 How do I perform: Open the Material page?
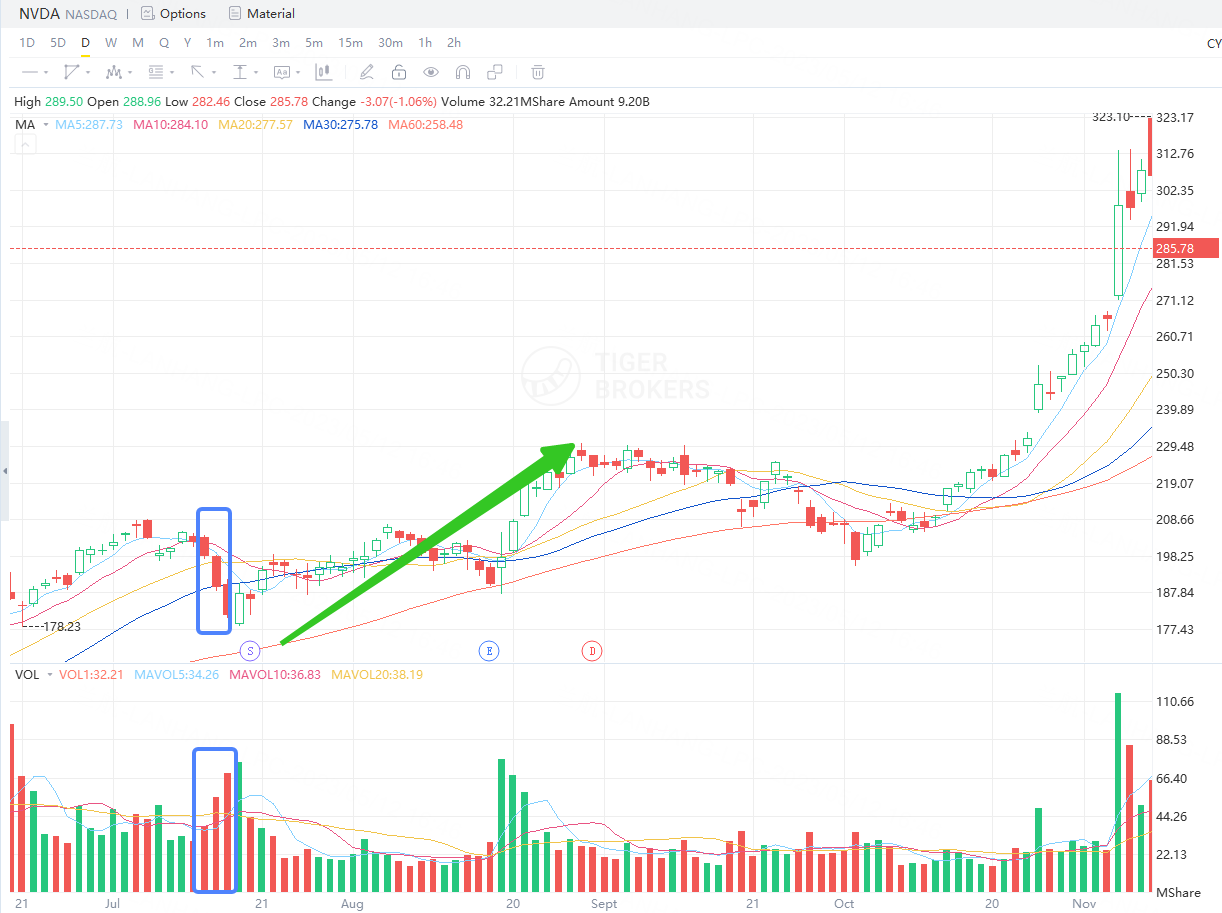(261, 14)
